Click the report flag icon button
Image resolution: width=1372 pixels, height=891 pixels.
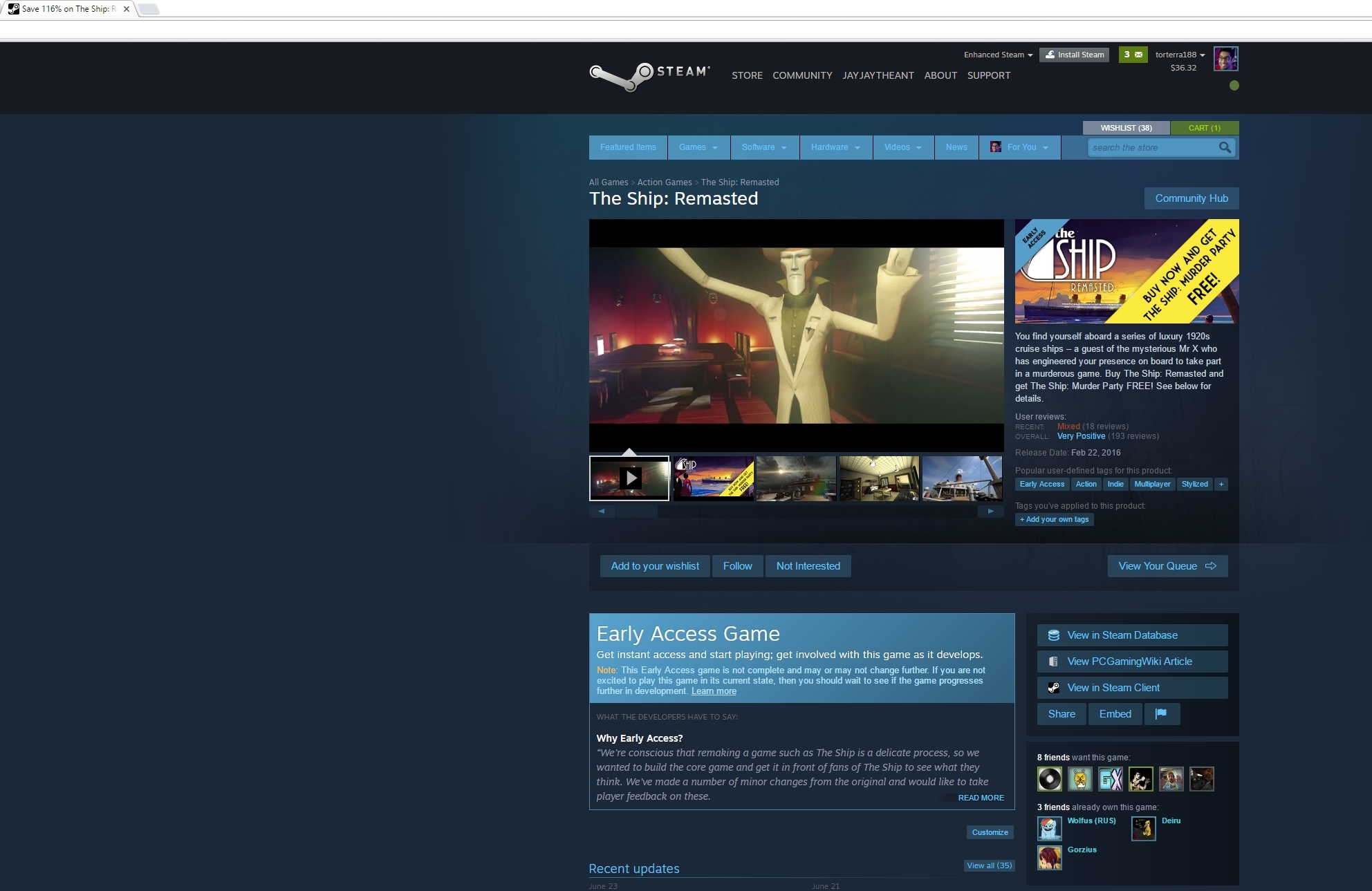1161,714
